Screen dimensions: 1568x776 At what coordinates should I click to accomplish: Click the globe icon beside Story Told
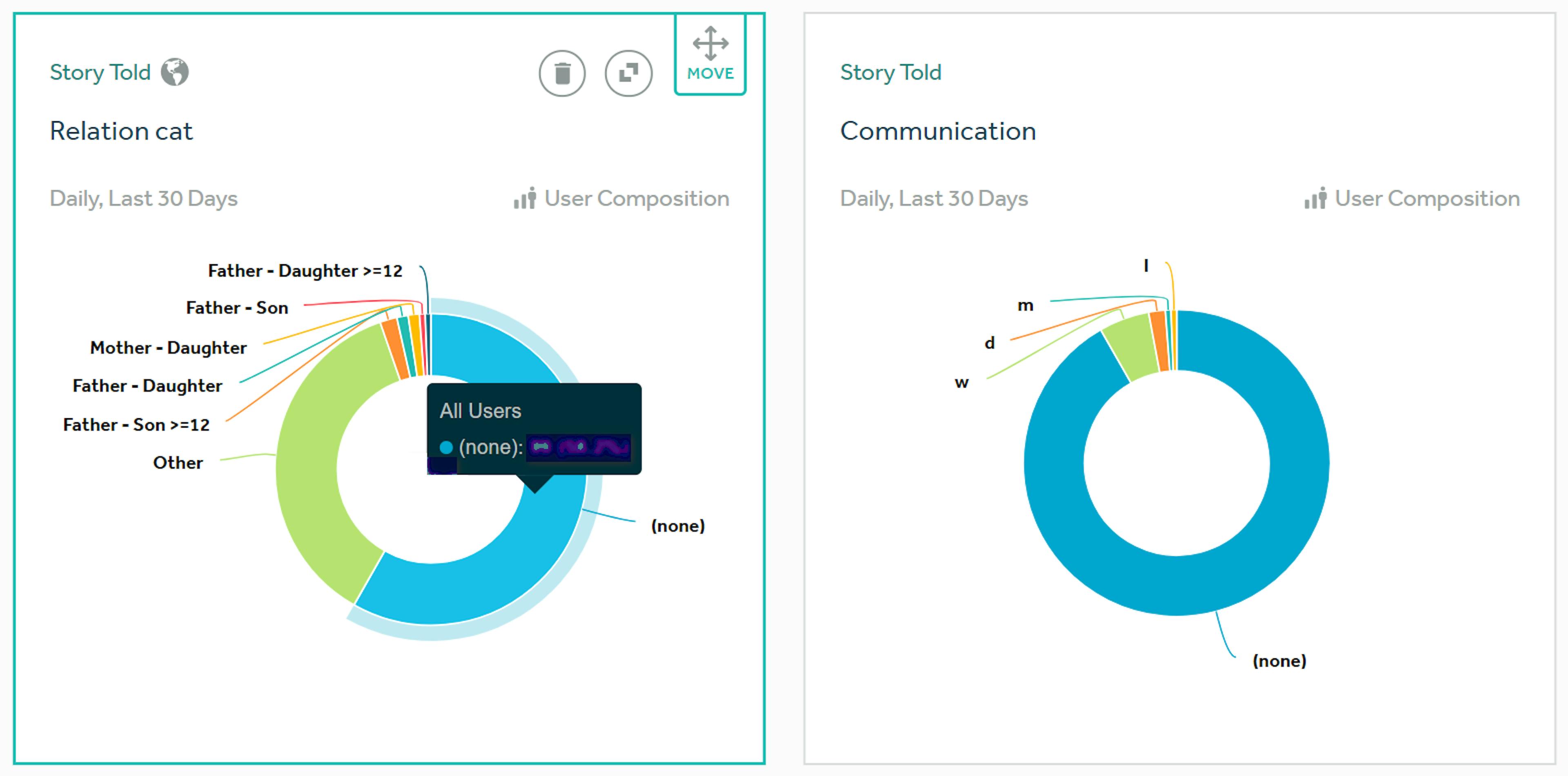click(x=175, y=72)
